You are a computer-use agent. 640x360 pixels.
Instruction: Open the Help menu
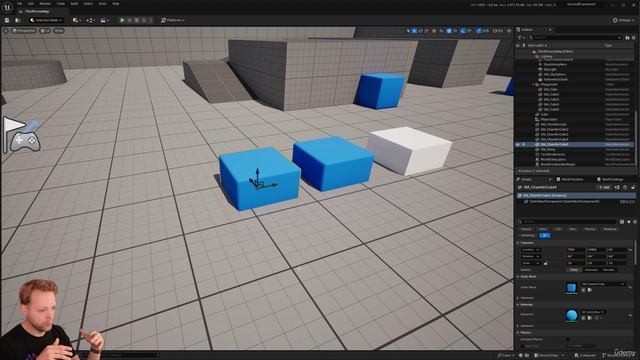click(116, 4)
